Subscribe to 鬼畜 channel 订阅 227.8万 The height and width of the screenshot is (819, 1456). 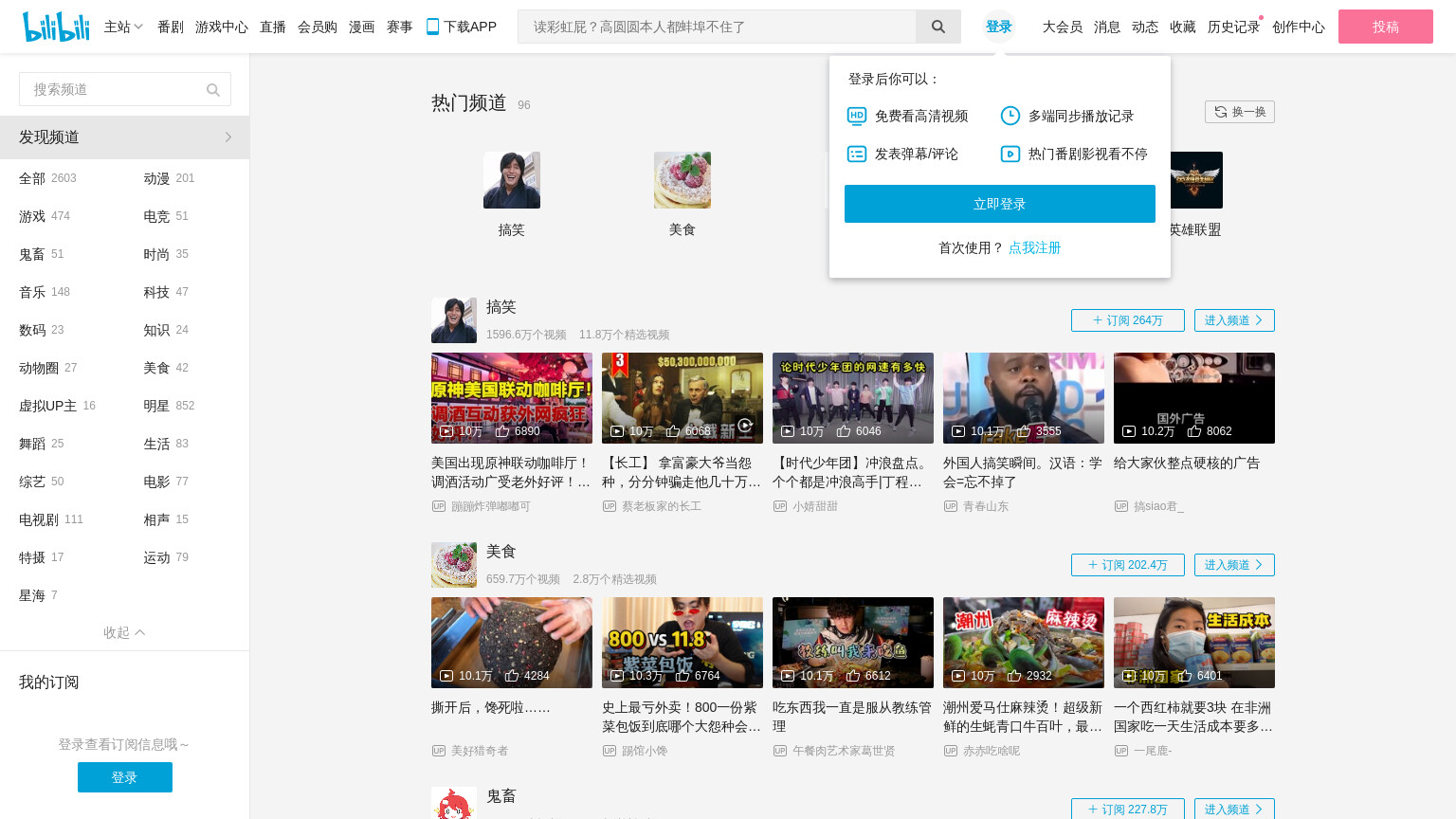point(1128,809)
